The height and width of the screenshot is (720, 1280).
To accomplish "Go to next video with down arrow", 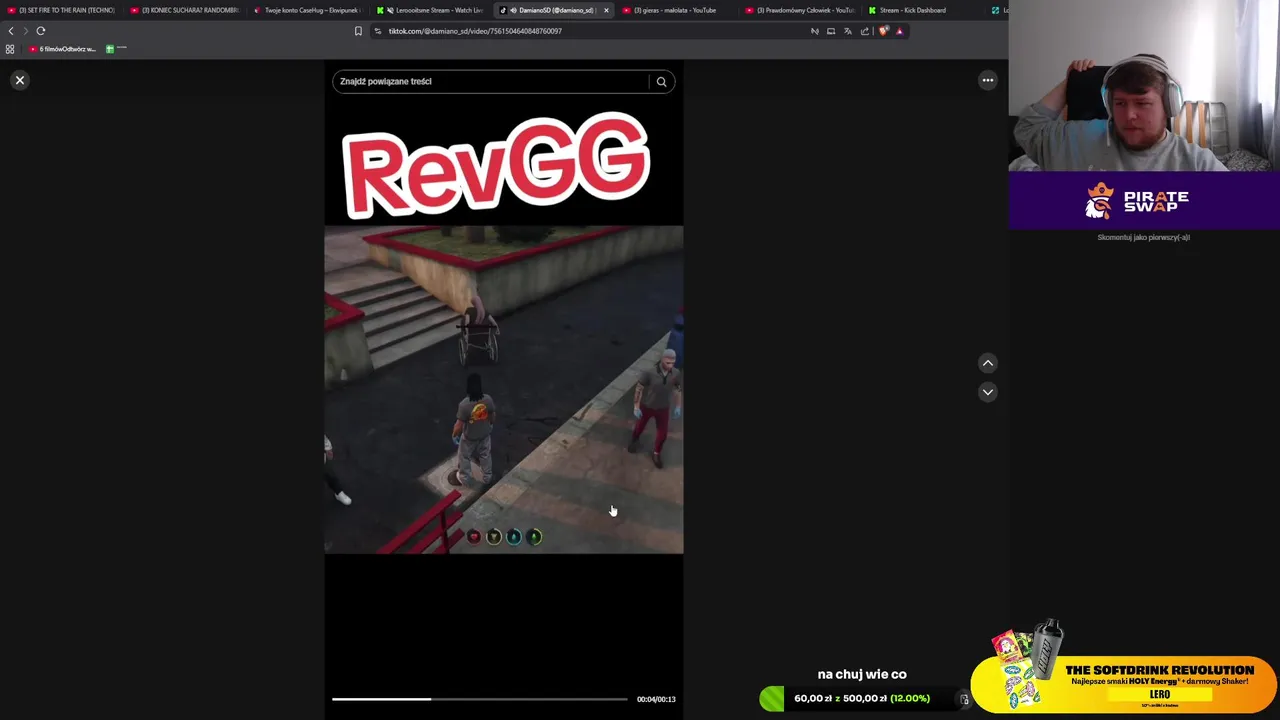I will coord(987,392).
